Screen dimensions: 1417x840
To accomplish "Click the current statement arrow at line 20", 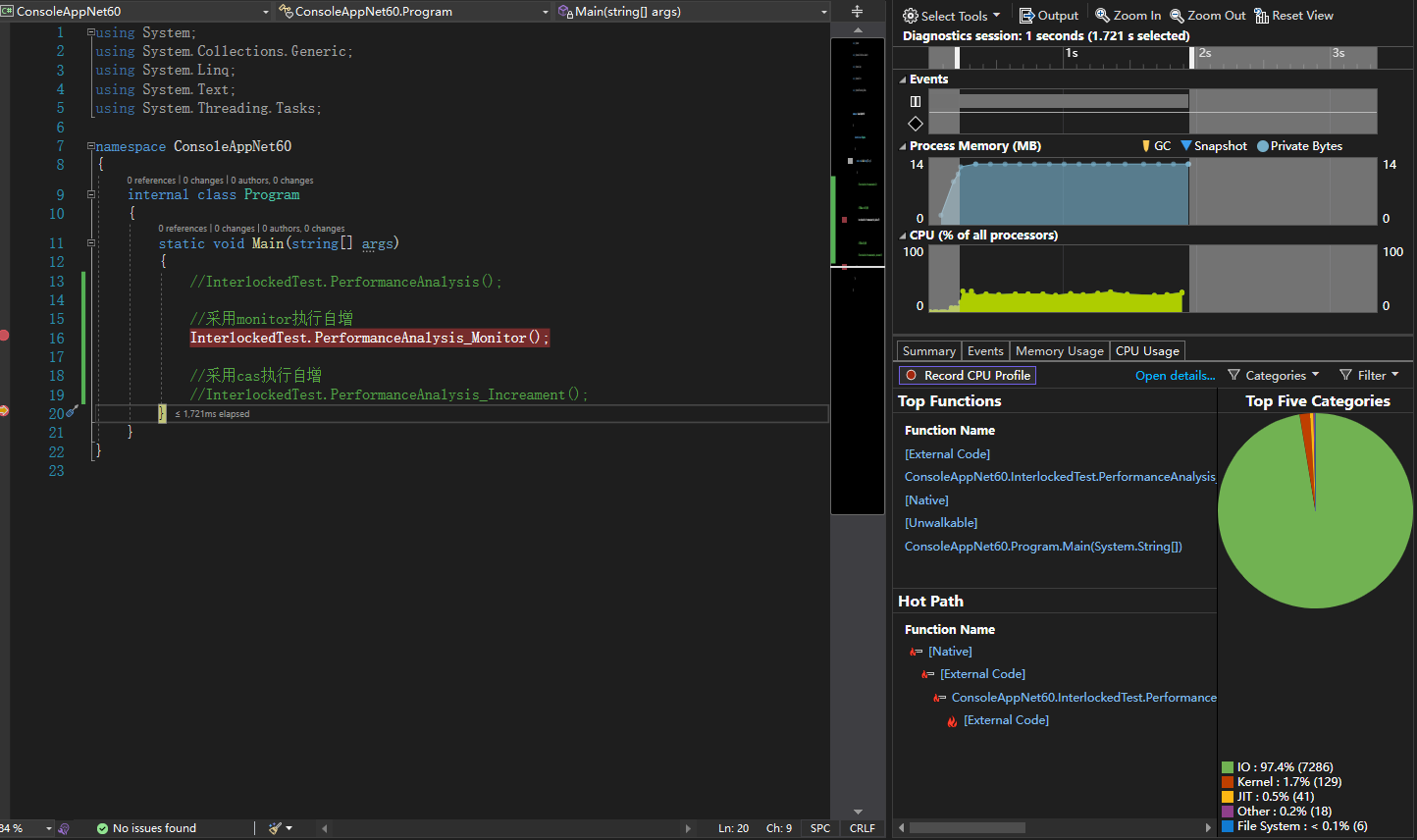I will click(4, 411).
